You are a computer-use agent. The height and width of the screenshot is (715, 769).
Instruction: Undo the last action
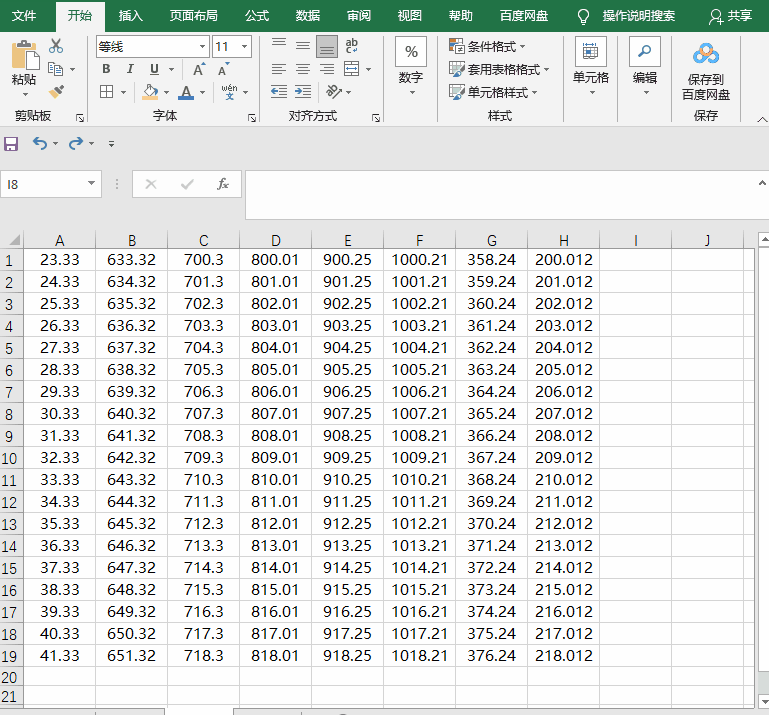[x=40, y=143]
